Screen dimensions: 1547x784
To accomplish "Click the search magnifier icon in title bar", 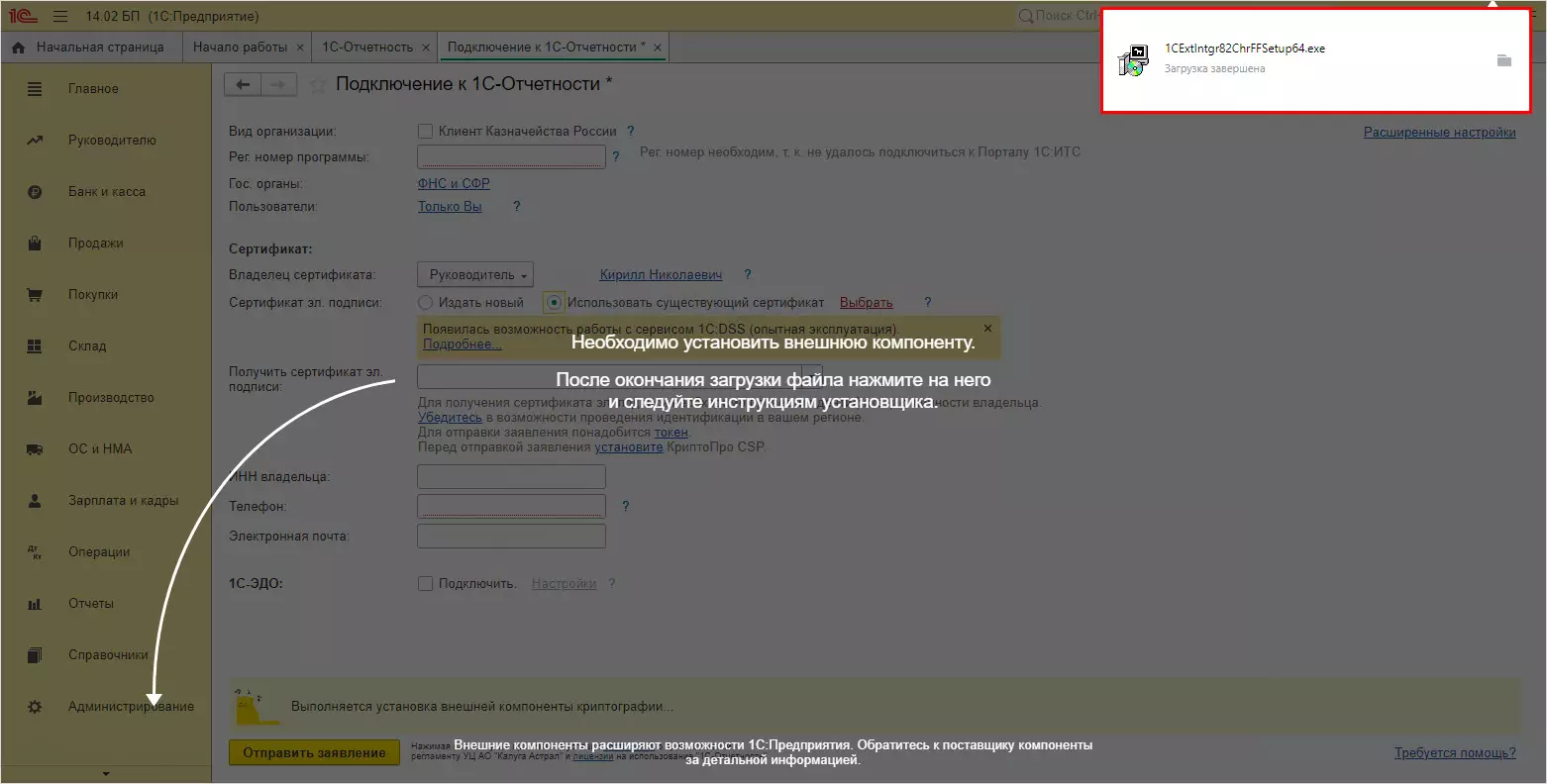I will pos(1026,16).
